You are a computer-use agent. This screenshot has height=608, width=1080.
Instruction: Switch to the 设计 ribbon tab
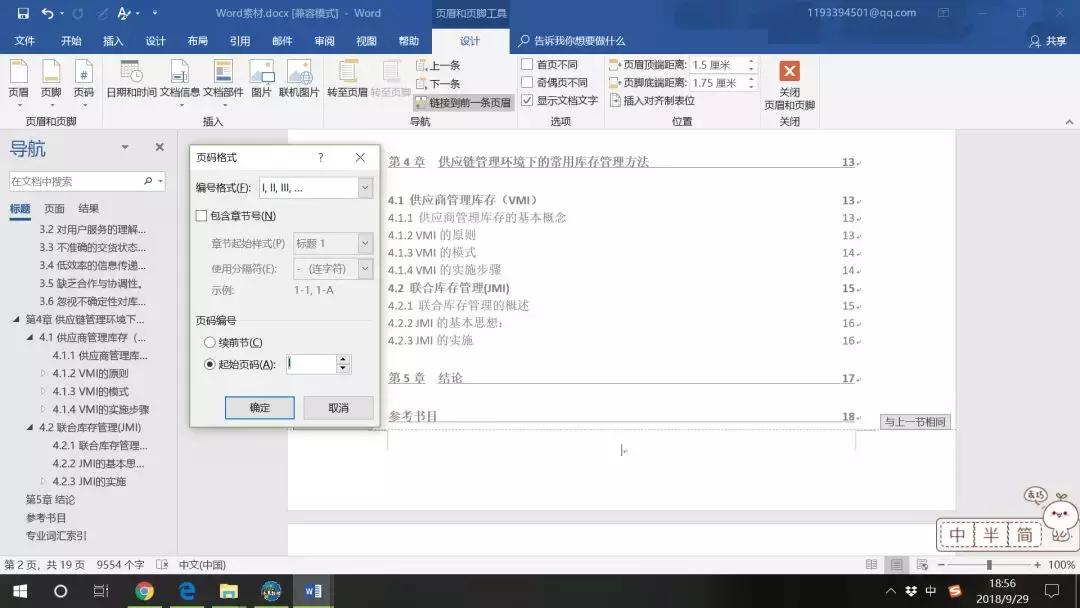point(469,41)
